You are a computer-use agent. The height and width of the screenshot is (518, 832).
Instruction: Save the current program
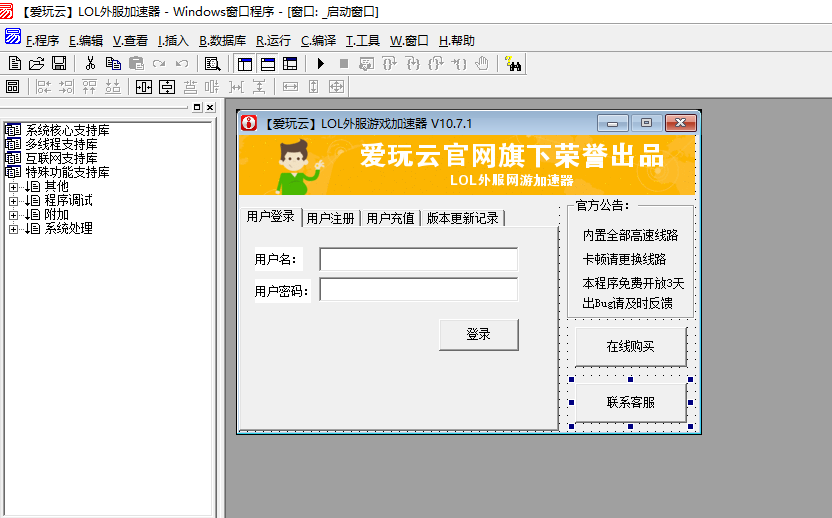click(59, 64)
